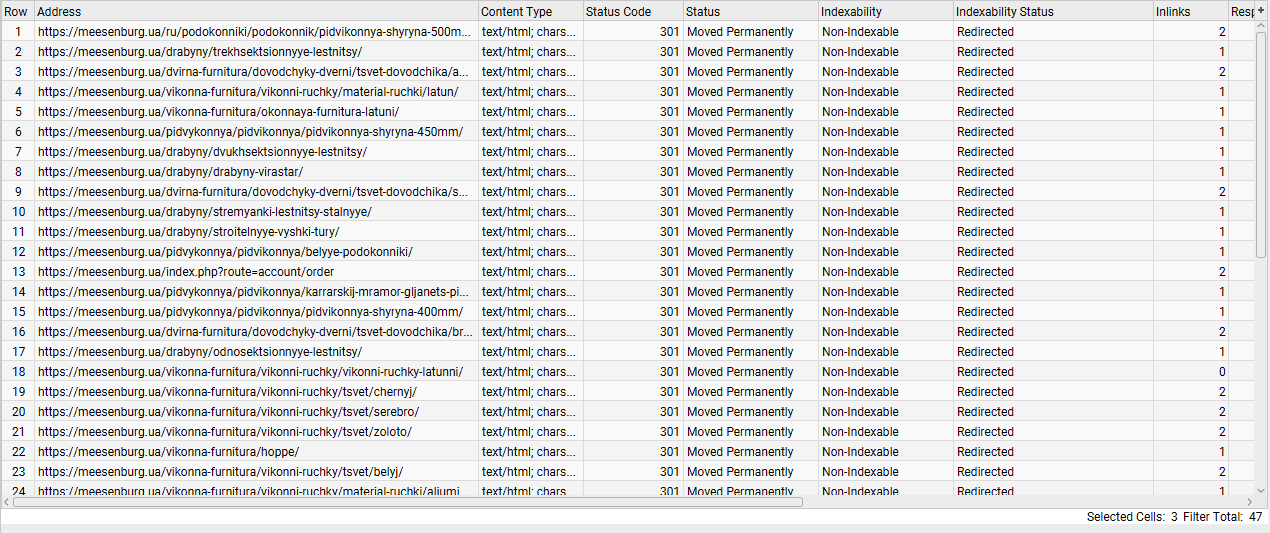Sort by the Inlinks column header
This screenshot has height=533, width=1270.
click(1190, 12)
